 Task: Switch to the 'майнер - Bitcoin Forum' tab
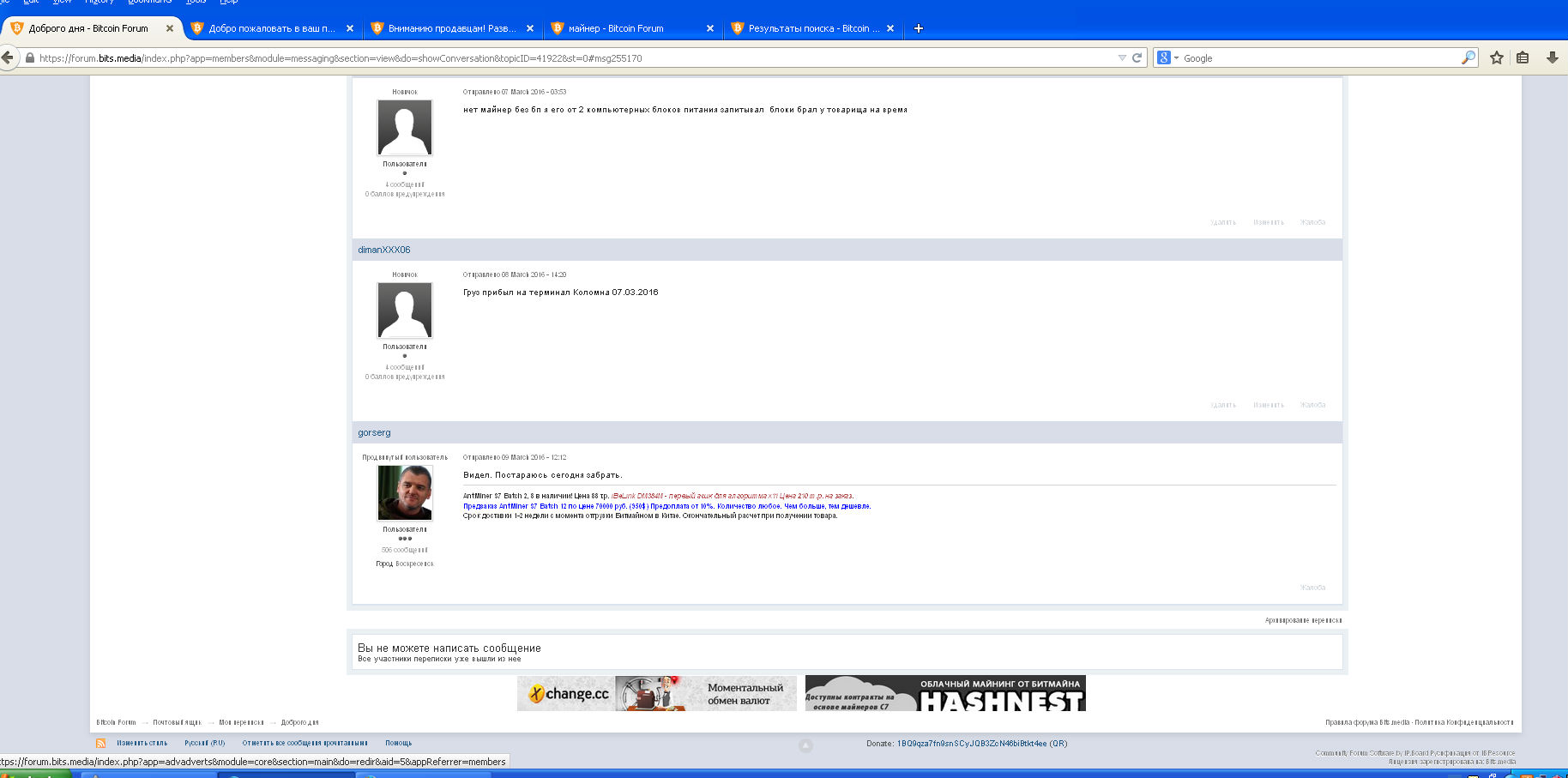click(x=616, y=28)
